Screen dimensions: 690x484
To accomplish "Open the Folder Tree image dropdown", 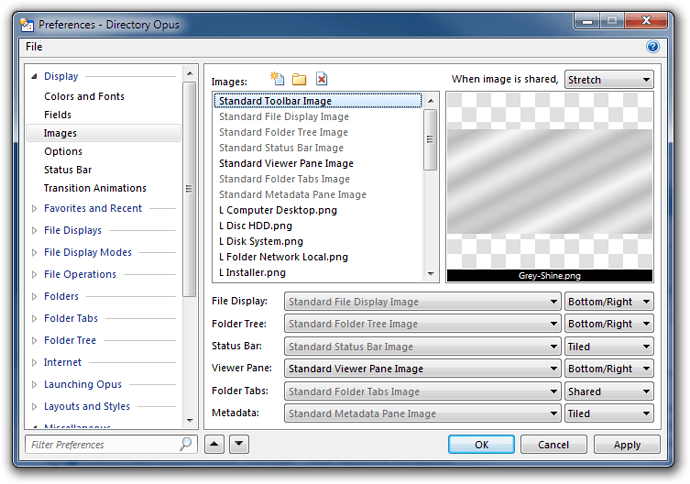I will (x=422, y=324).
